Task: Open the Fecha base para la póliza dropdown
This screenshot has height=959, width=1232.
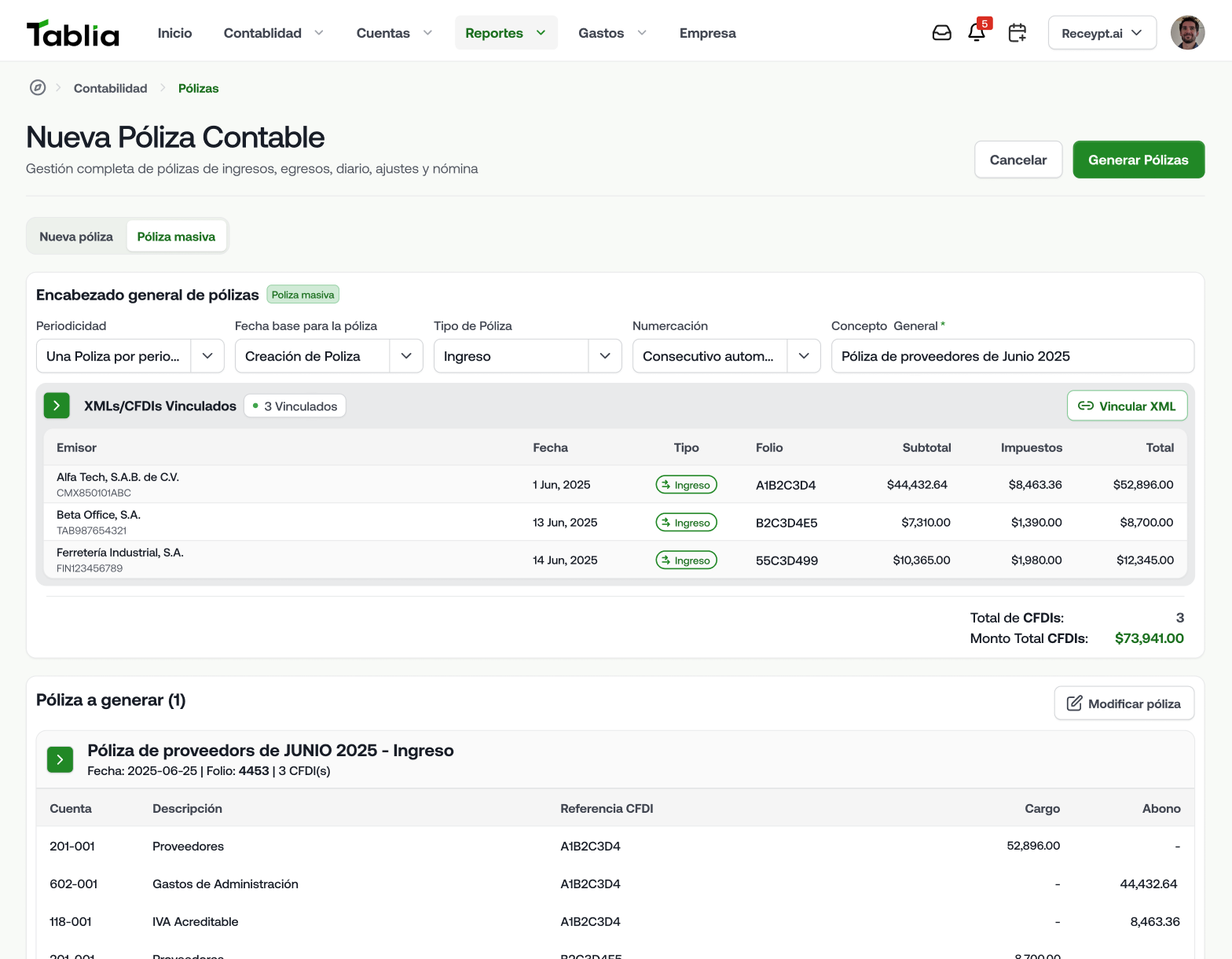Action: [x=328, y=356]
